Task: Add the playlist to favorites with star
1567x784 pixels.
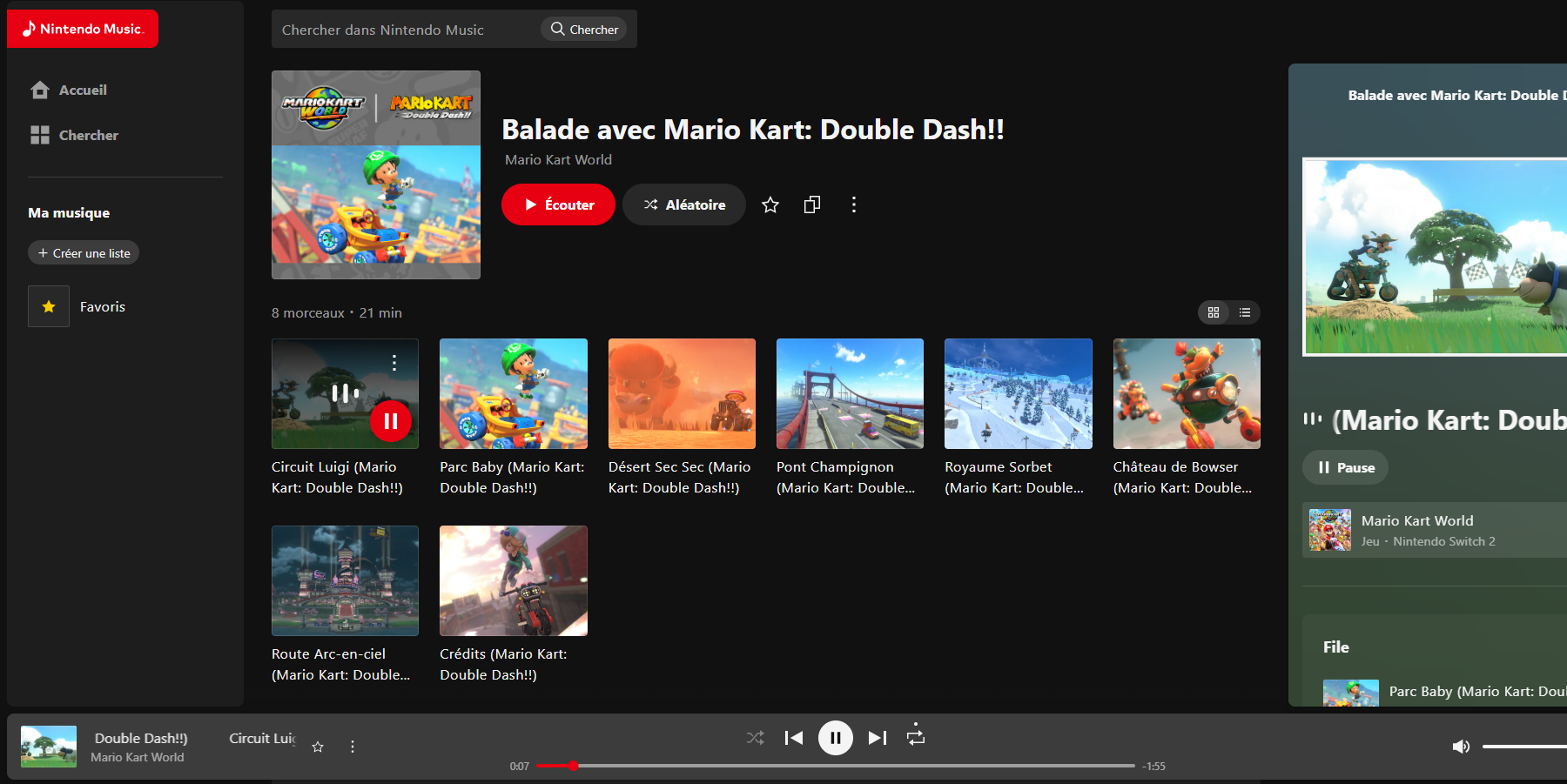Action: tap(770, 204)
